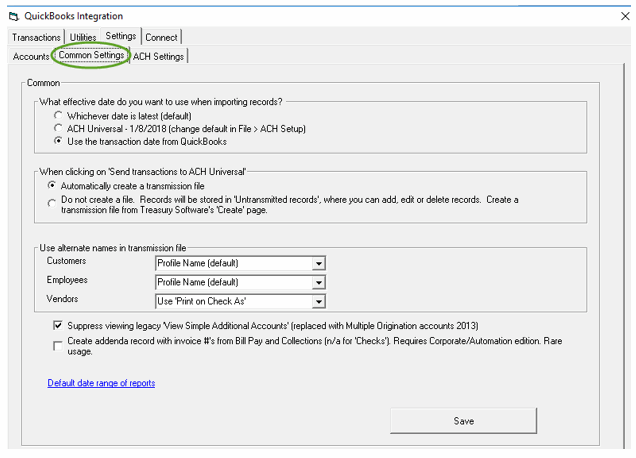
Task: Open the Connect tab
Action: 162,37
